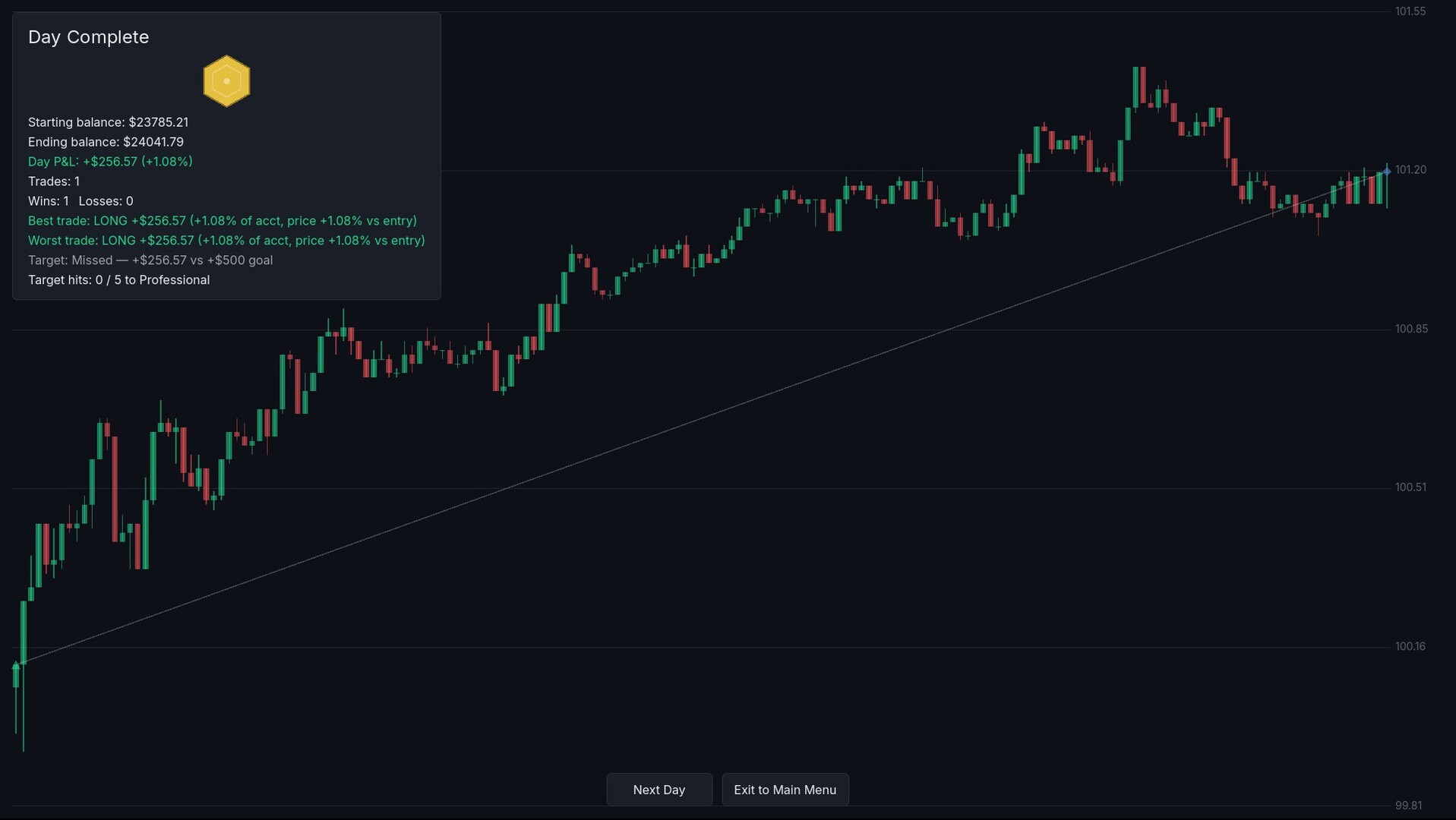Click the 100.85 price axis label
Image resolution: width=1456 pixels, height=820 pixels.
pos(1411,329)
